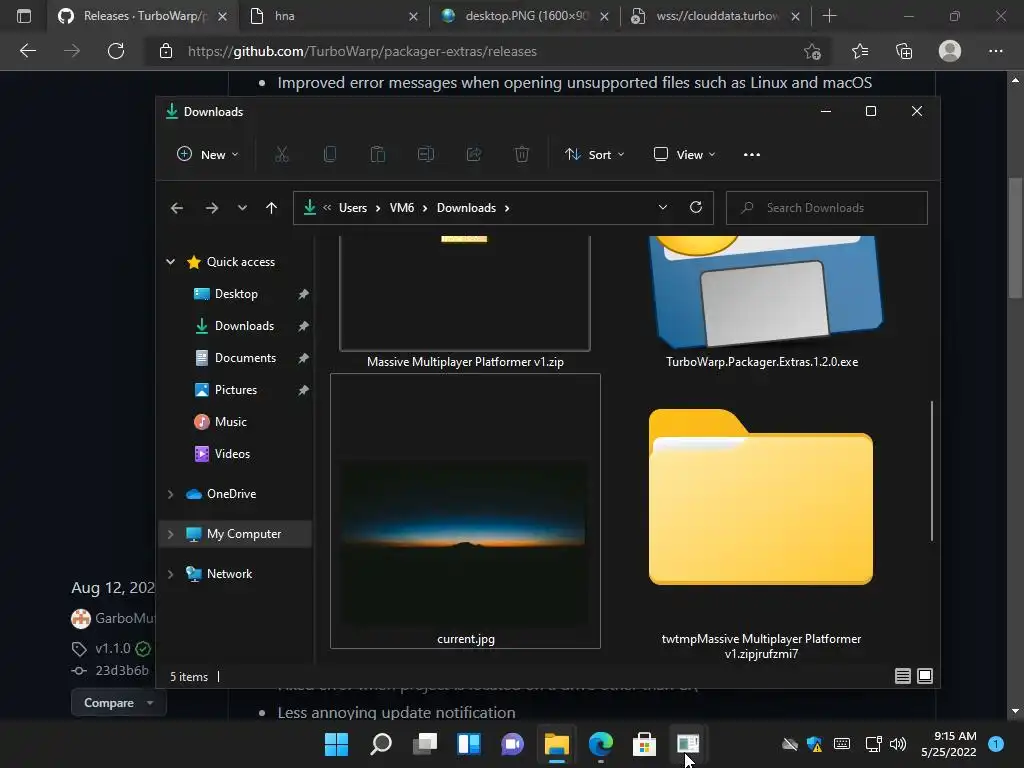The height and width of the screenshot is (768, 1024).
Task: Select Documents in navigation pane
Action: (245, 358)
